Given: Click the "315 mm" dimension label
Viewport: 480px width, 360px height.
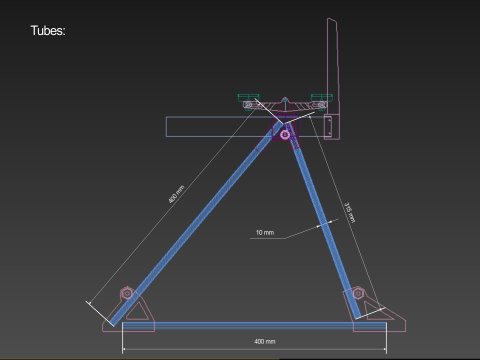Looking at the screenshot, I should point(349,212).
